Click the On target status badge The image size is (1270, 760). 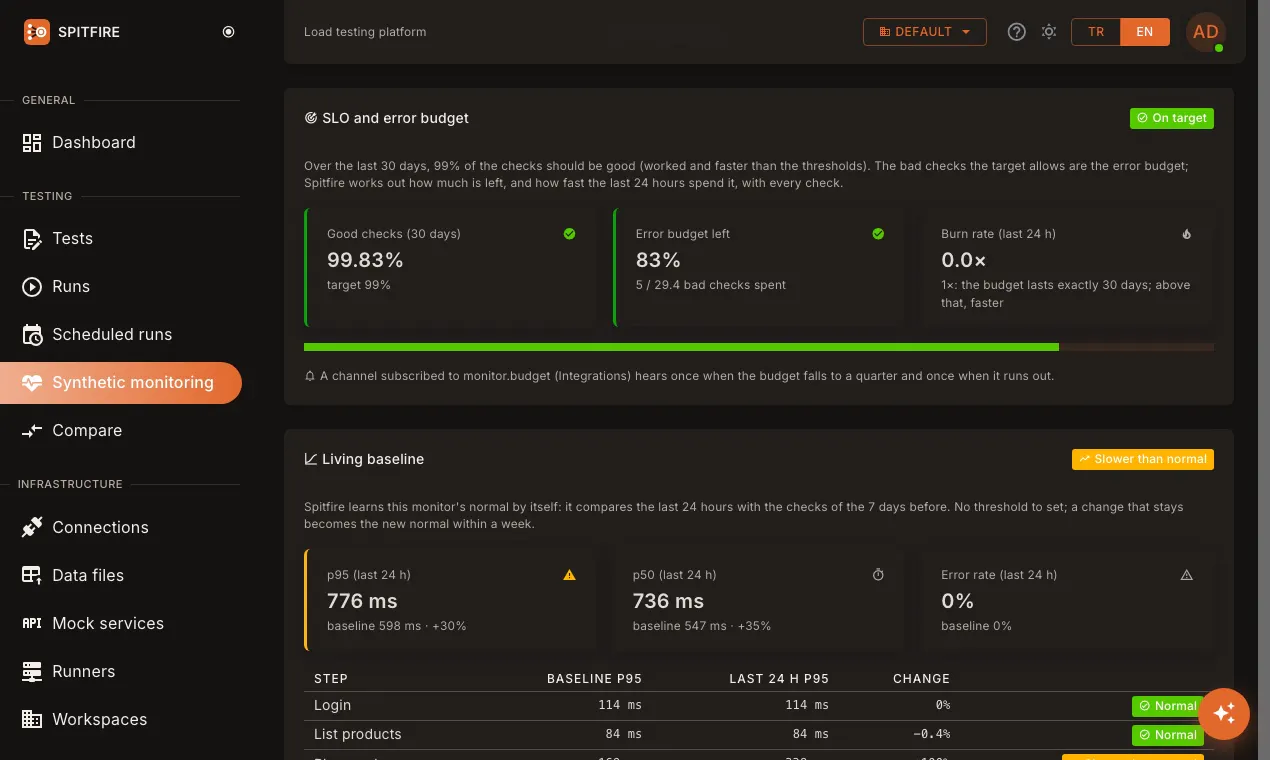pyautogui.click(x=1172, y=118)
